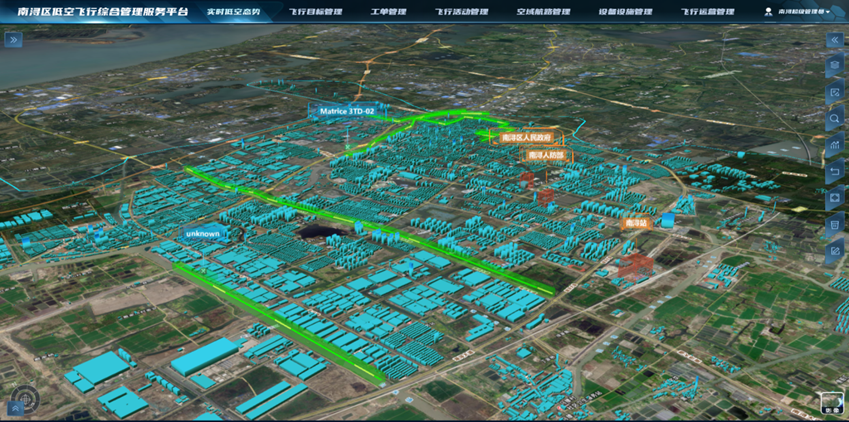Open the 飞行活动管理 menu

click(x=462, y=12)
